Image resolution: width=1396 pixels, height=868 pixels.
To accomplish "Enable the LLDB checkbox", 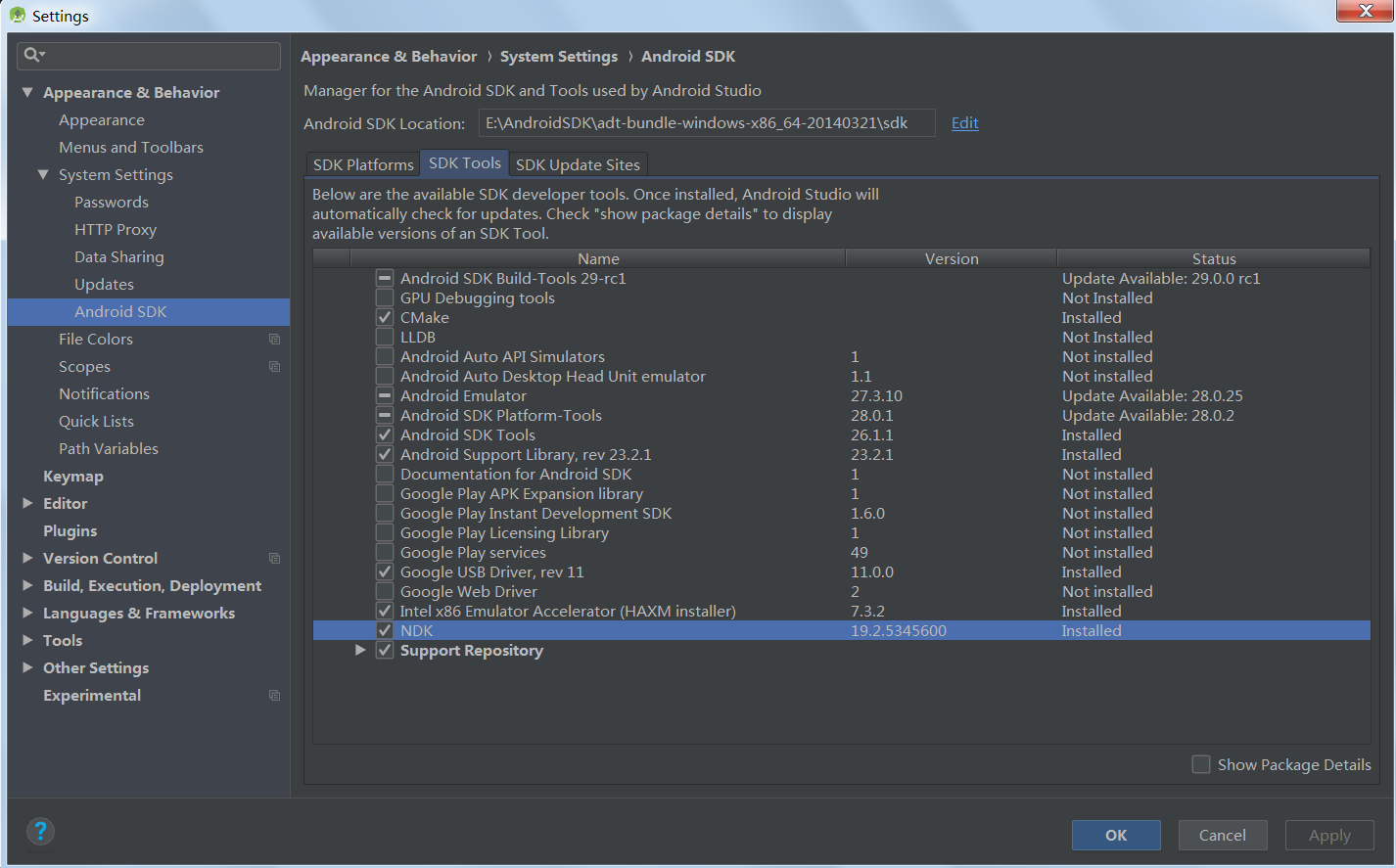I will coord(385,338).
